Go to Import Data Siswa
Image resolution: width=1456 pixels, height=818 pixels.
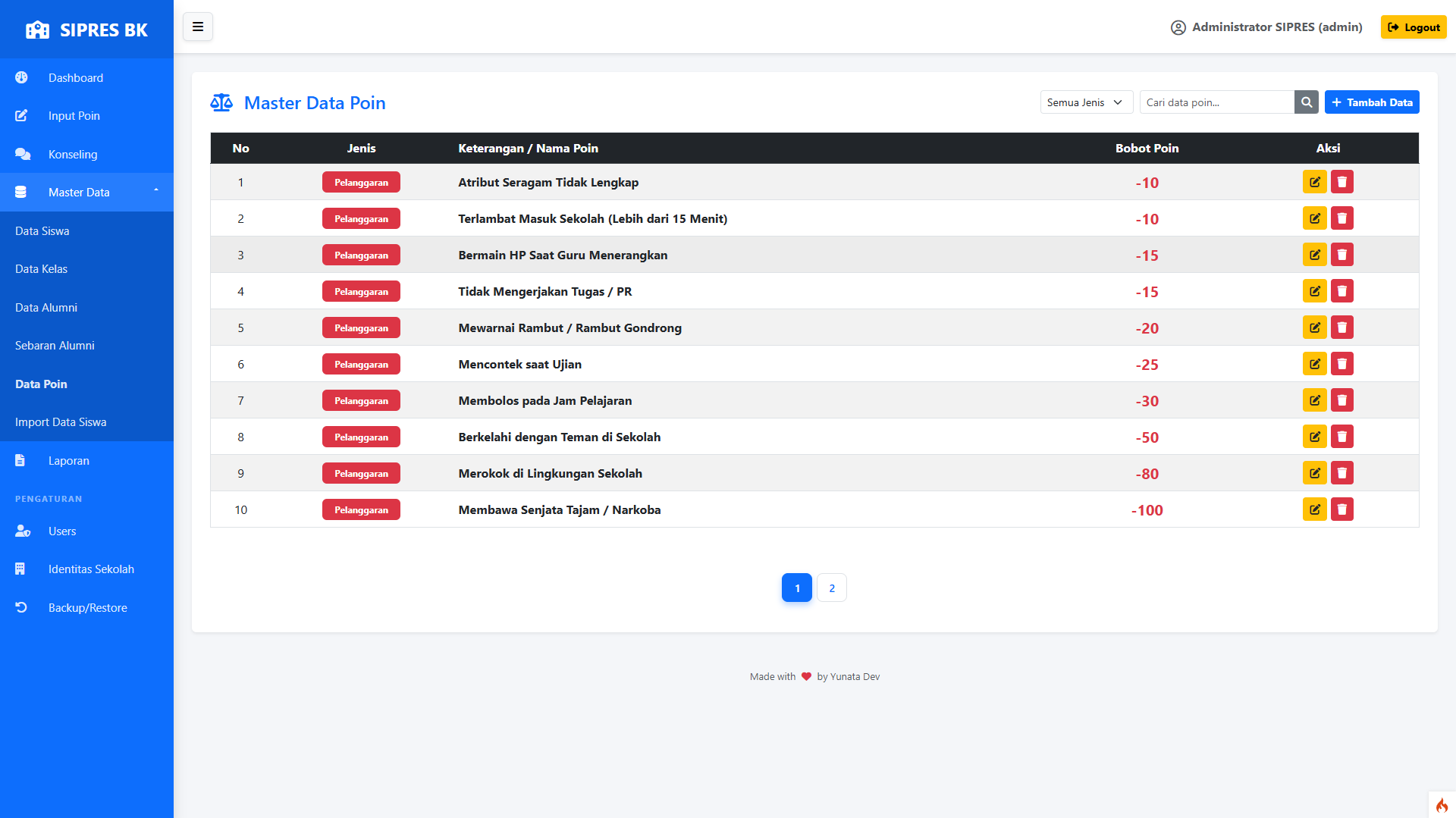point(61,422)
